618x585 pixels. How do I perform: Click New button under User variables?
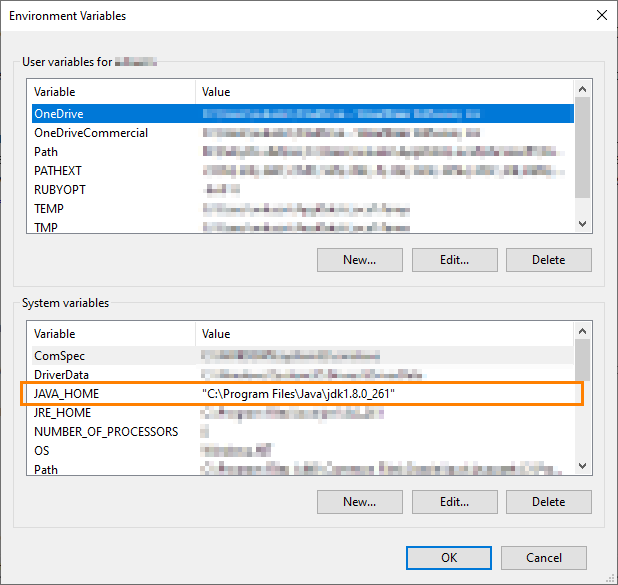[x=359, y=260]
